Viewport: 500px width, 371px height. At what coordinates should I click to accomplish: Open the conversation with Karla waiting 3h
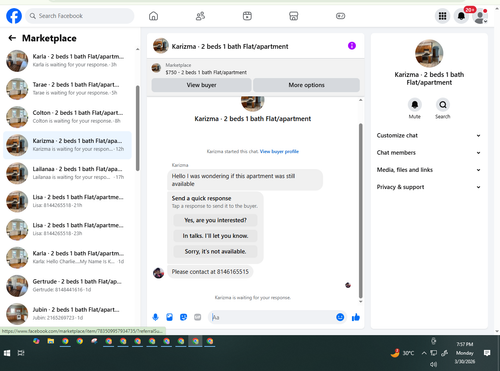click(x=67, y=61)
